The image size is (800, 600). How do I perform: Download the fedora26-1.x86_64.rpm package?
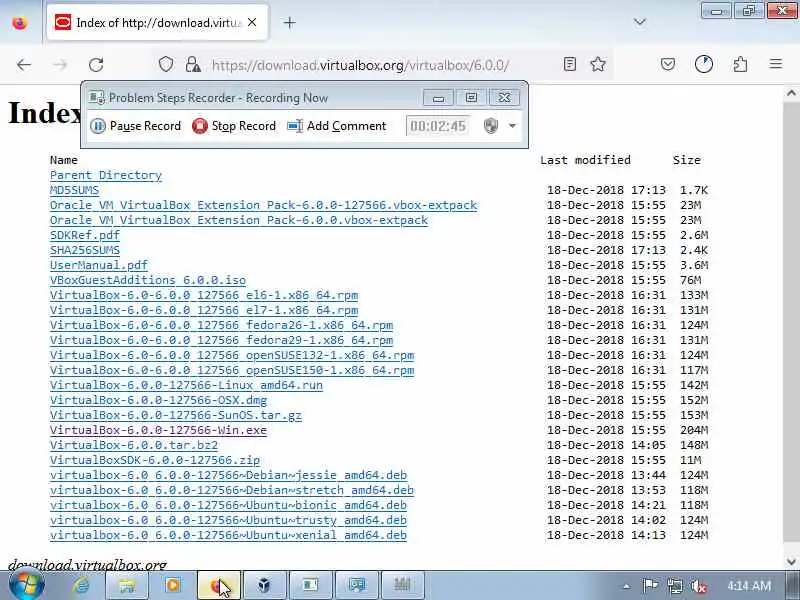click(221, 325)
